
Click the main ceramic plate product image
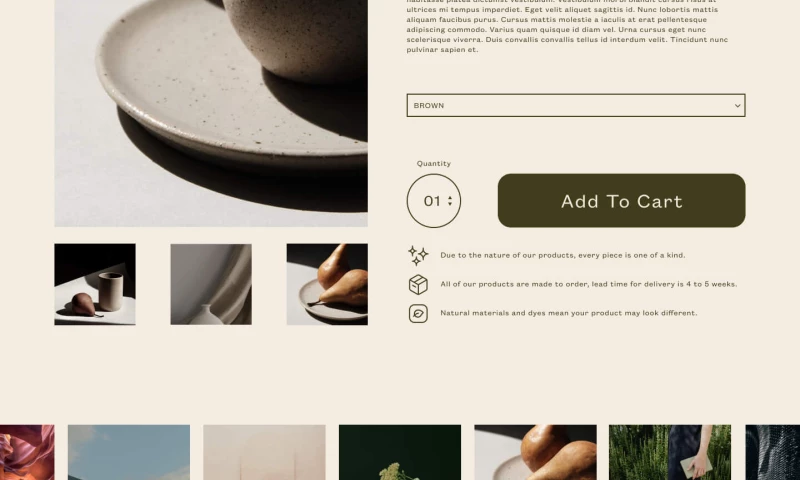coord(211,113)
